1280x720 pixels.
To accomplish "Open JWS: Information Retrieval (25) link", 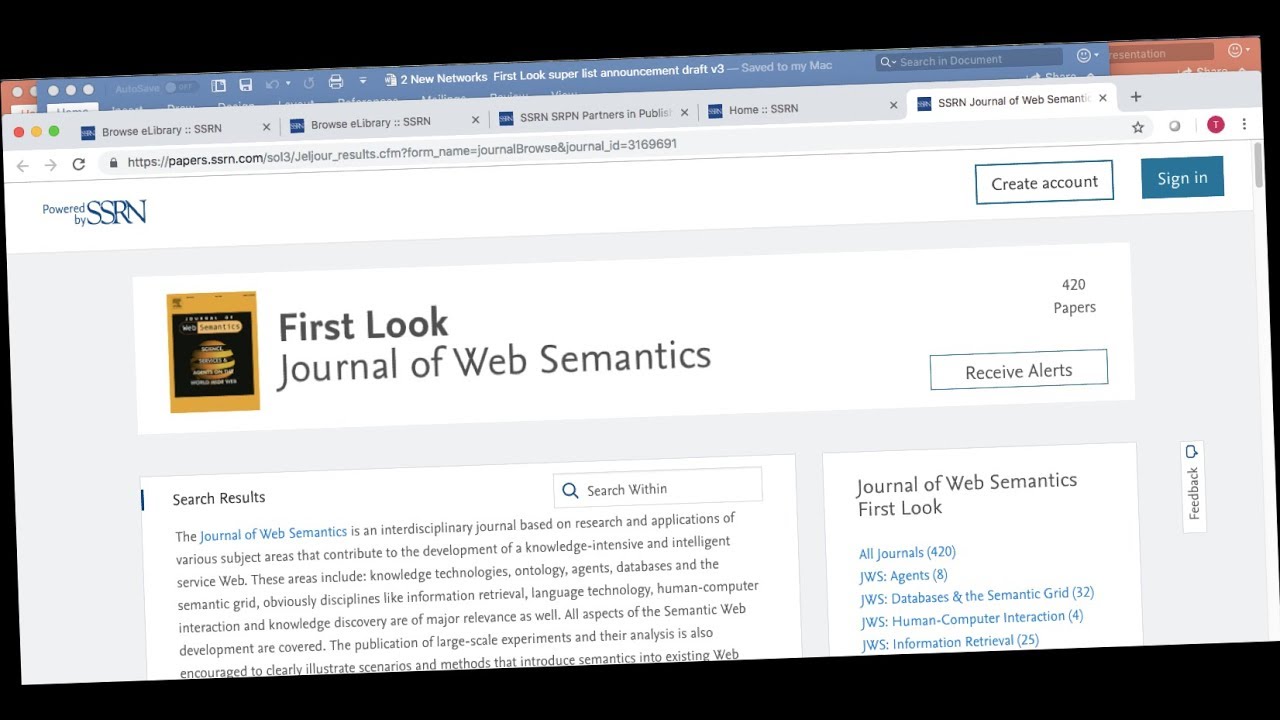I will click(951, 643).
